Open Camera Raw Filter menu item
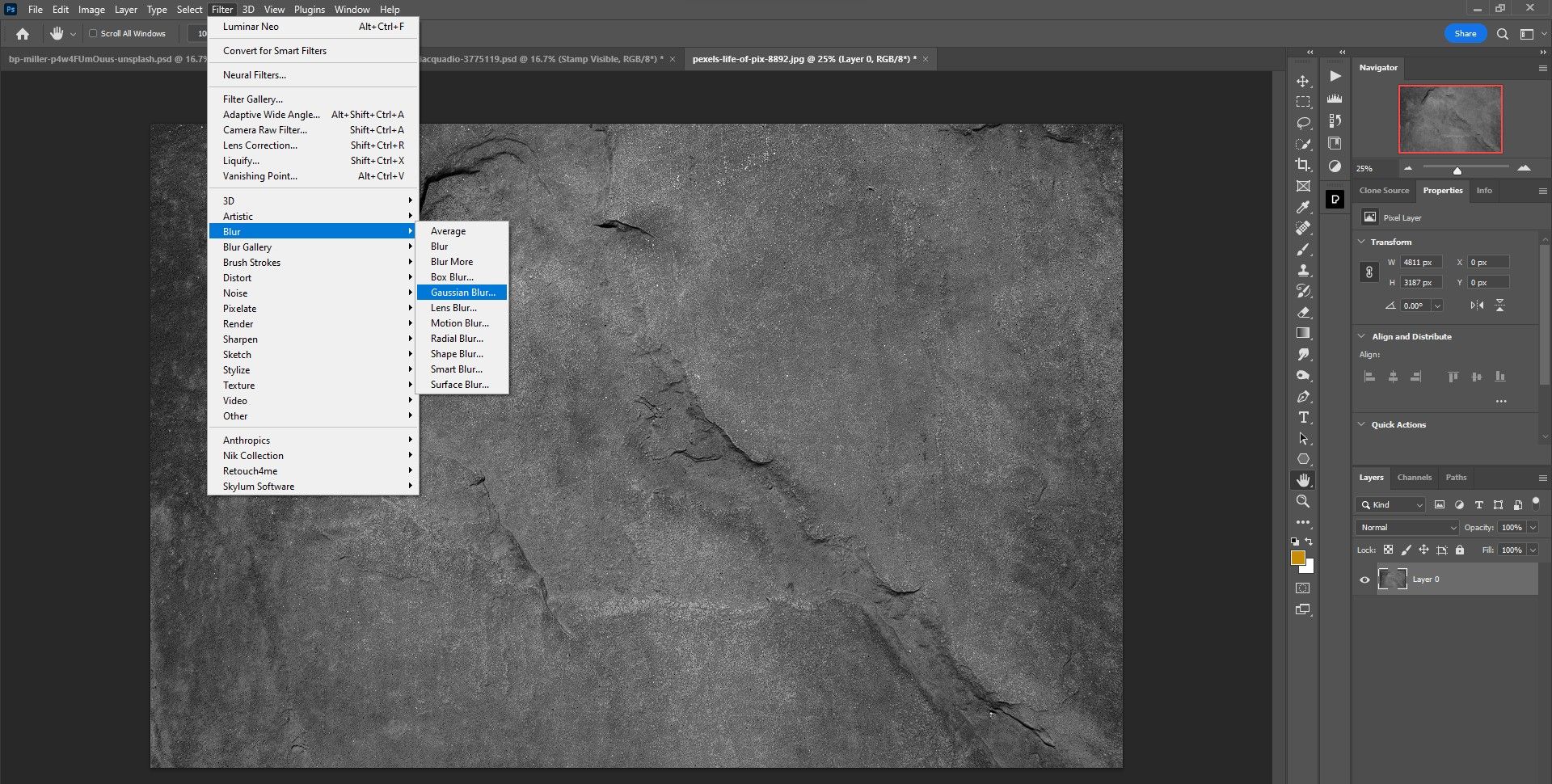 click(x=313, y=130)
